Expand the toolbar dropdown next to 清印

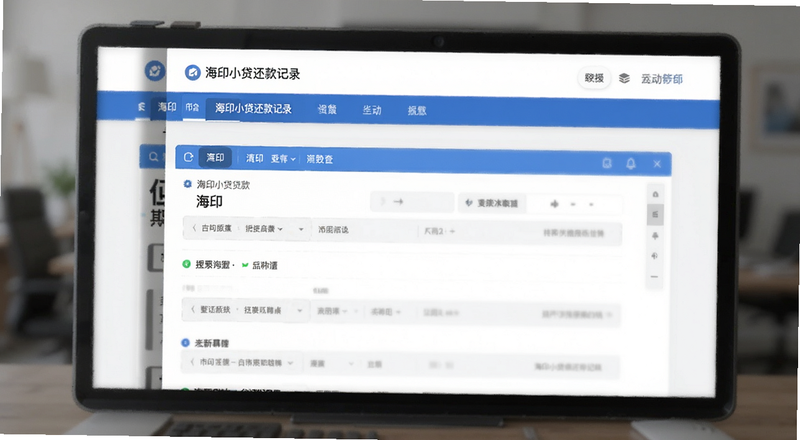click(283, 159)
